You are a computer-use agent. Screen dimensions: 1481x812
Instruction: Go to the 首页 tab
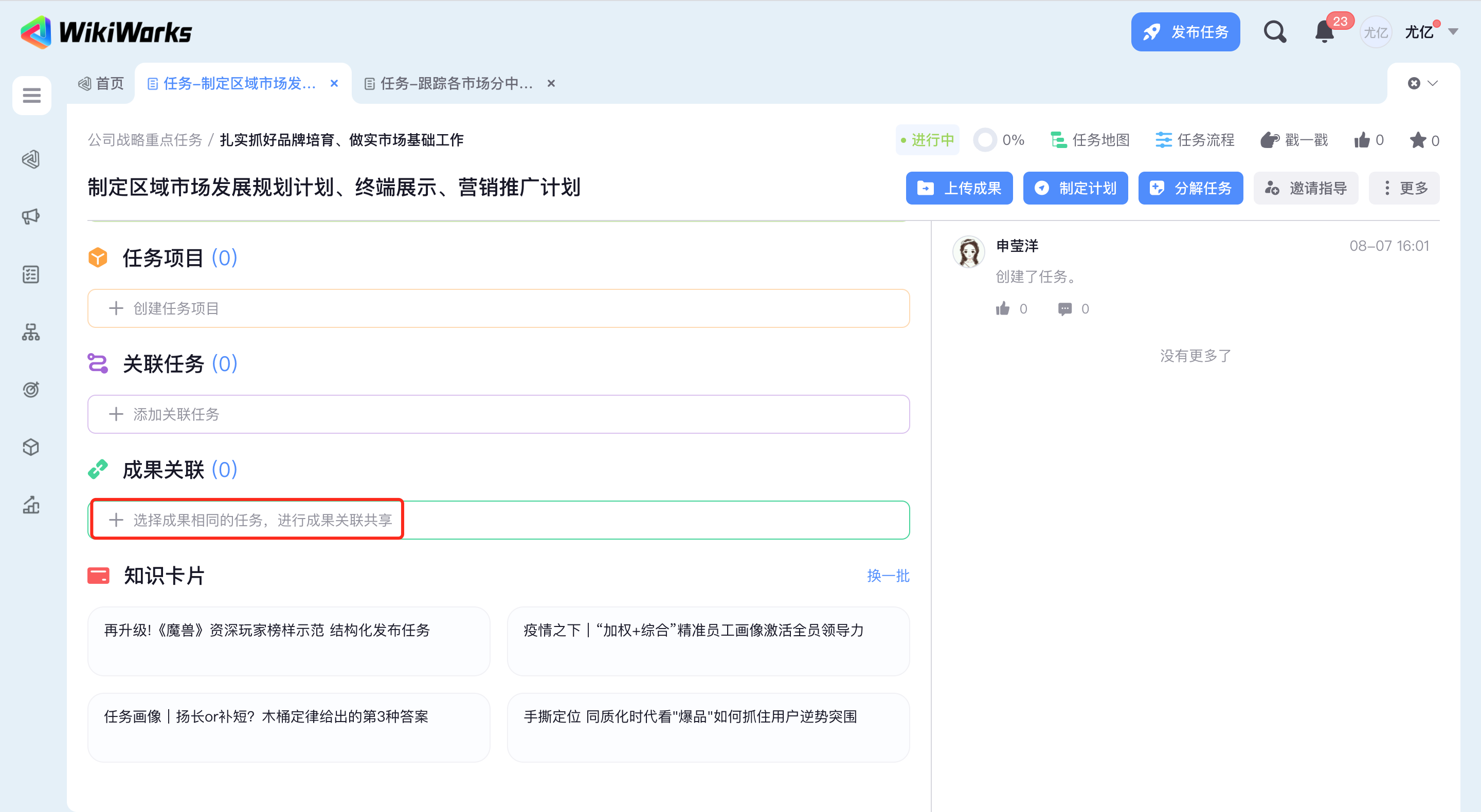coord(101,84)
